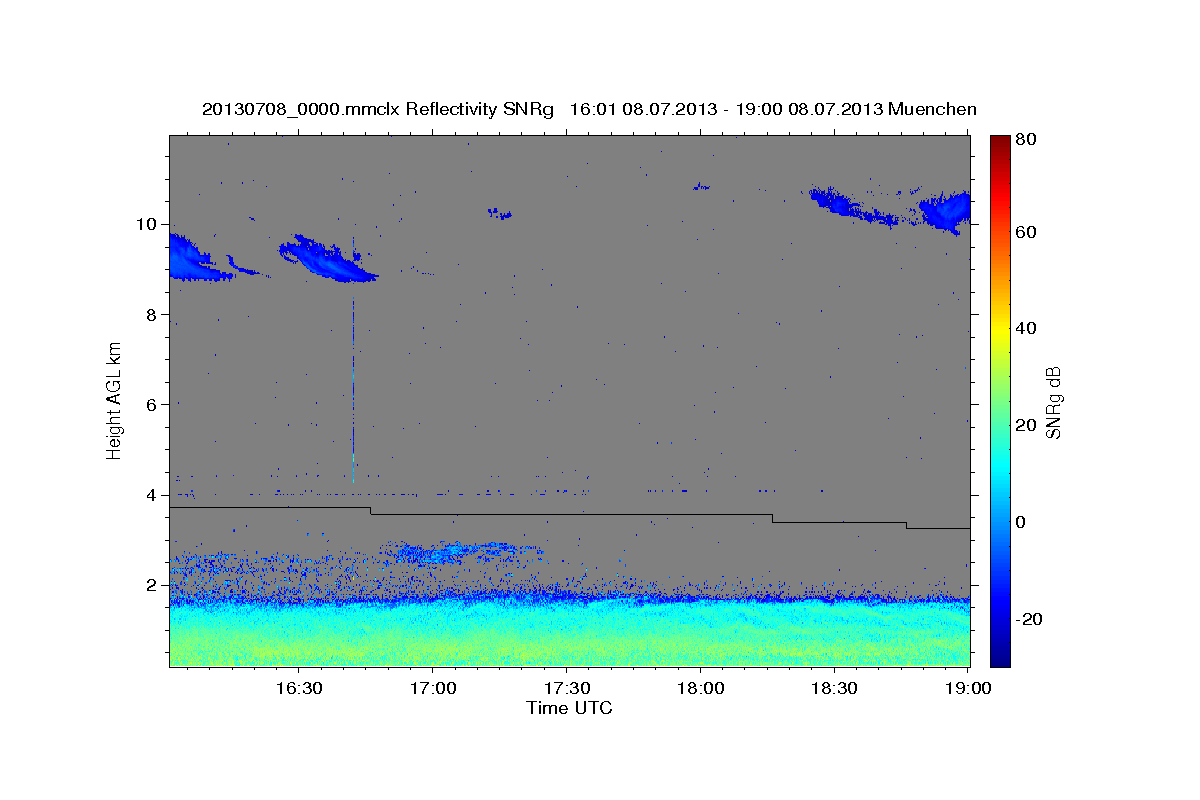
Task: Click the dark red top of the colorbar
Action: click(x=1000, y=145)
